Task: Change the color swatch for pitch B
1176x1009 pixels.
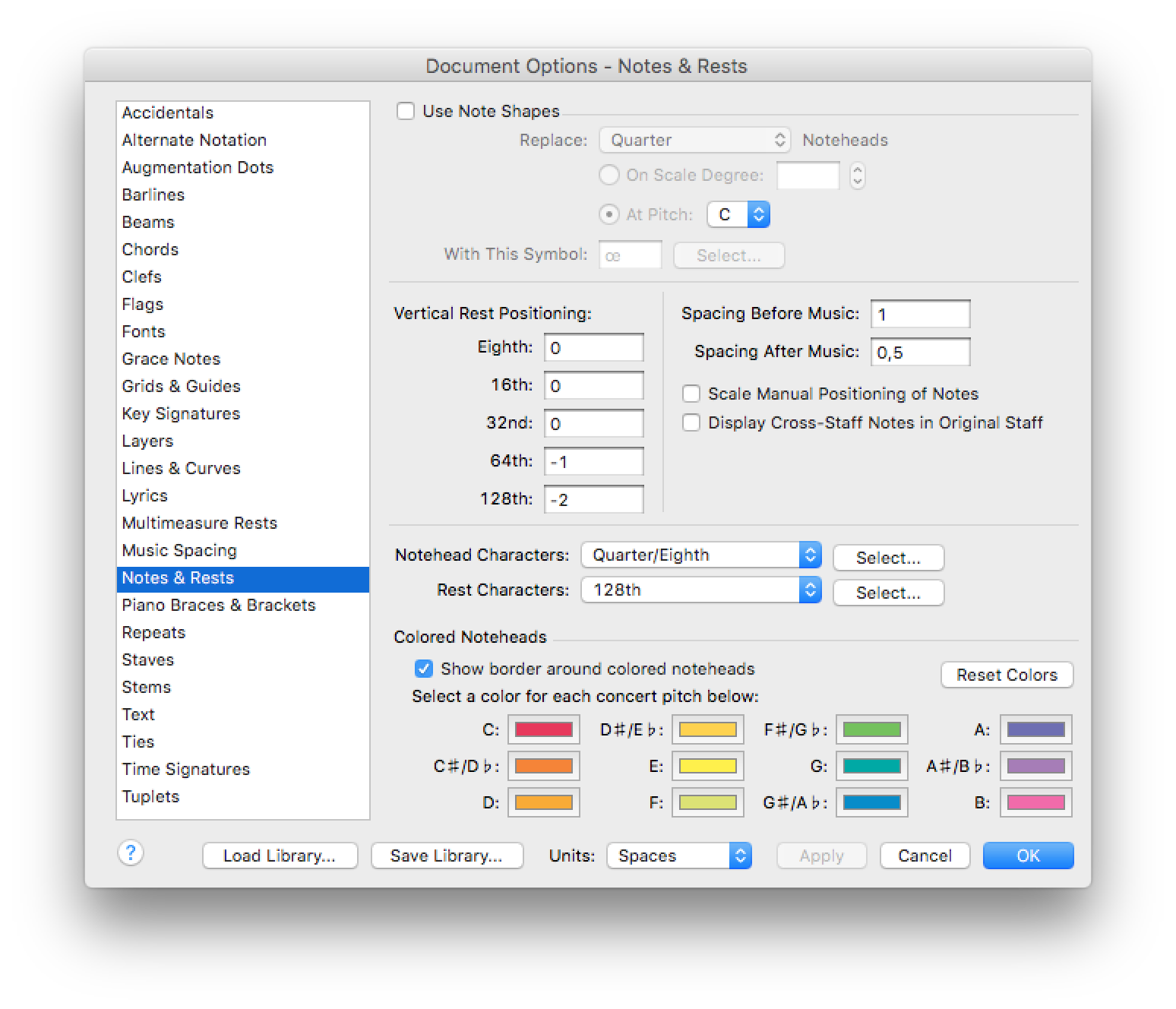Action: (1036, 802)
